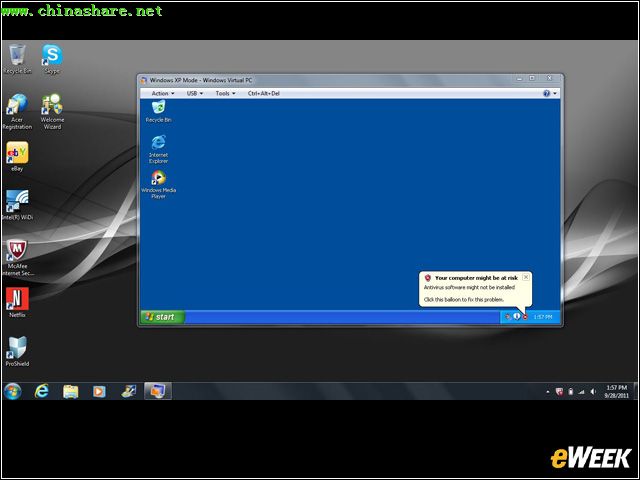Screen dimensions: 640x480
Task: Launch McAfee Internet Security shortcut
Action: coord(17,257)
